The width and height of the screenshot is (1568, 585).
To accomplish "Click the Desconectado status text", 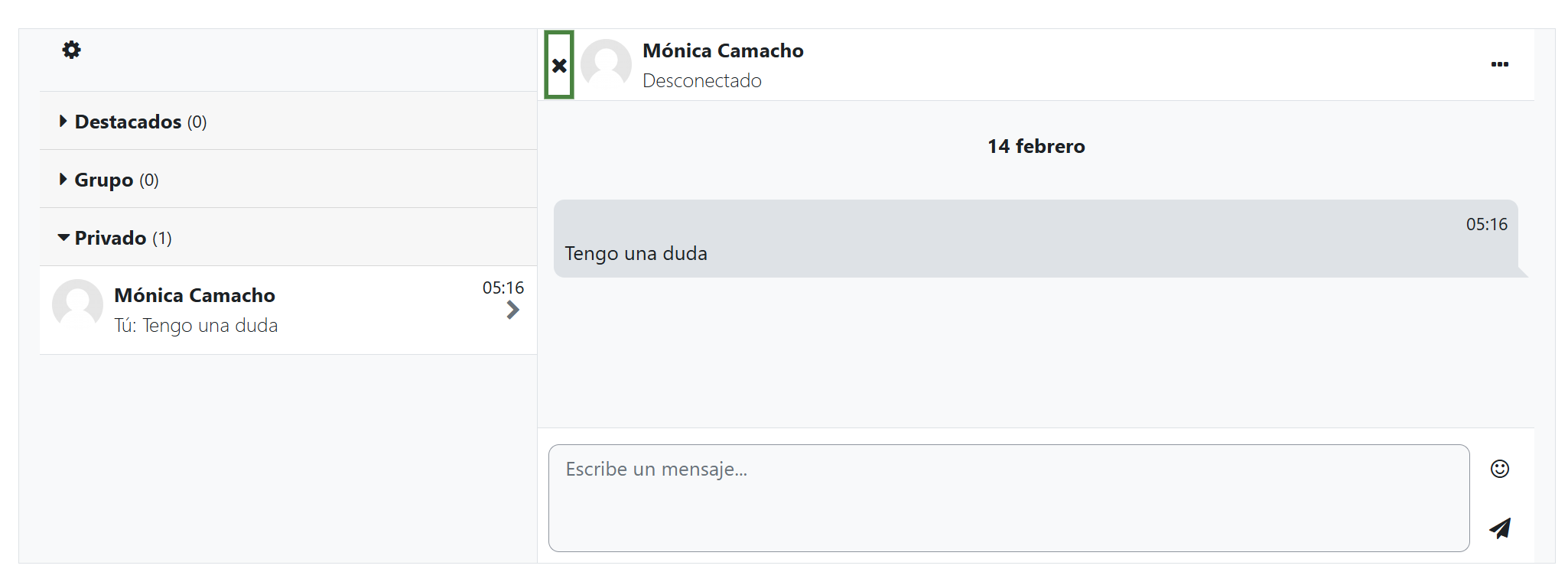I will [x=701, y=81].
